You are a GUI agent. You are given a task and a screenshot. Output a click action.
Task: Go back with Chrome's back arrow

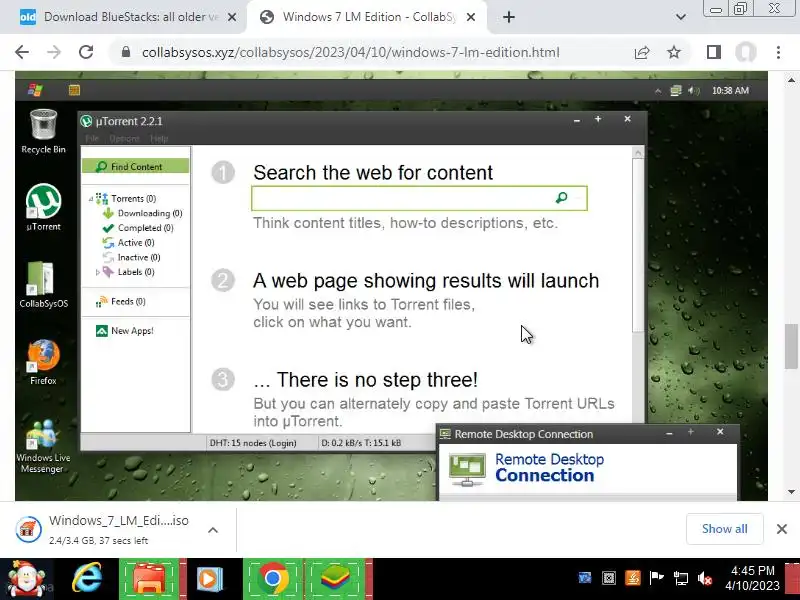click(22, 52)
